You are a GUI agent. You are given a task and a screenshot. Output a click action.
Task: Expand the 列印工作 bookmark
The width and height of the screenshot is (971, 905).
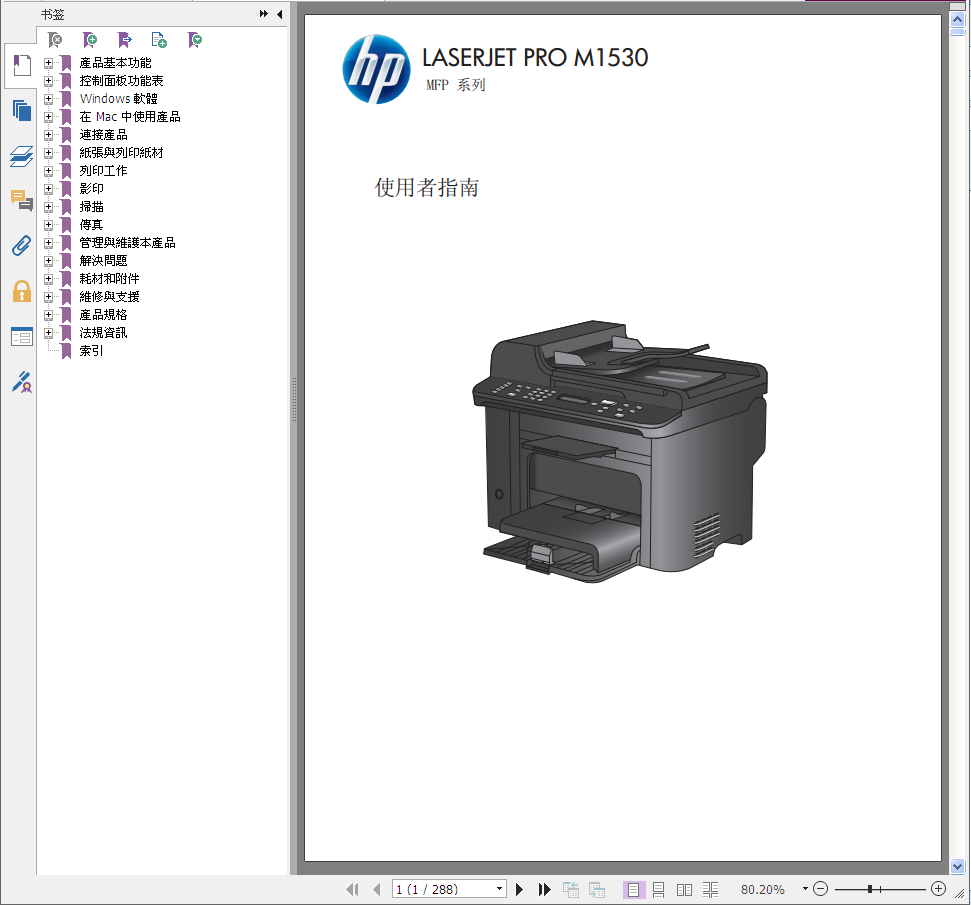pyautogui.click(x=48, y=170)
